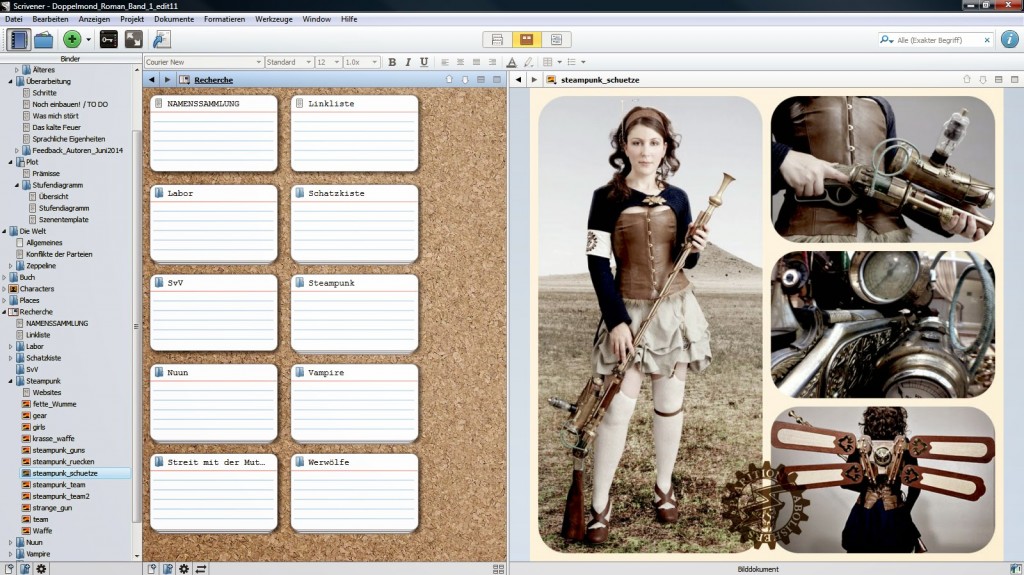Apply bold formatting

click(392, 62)
